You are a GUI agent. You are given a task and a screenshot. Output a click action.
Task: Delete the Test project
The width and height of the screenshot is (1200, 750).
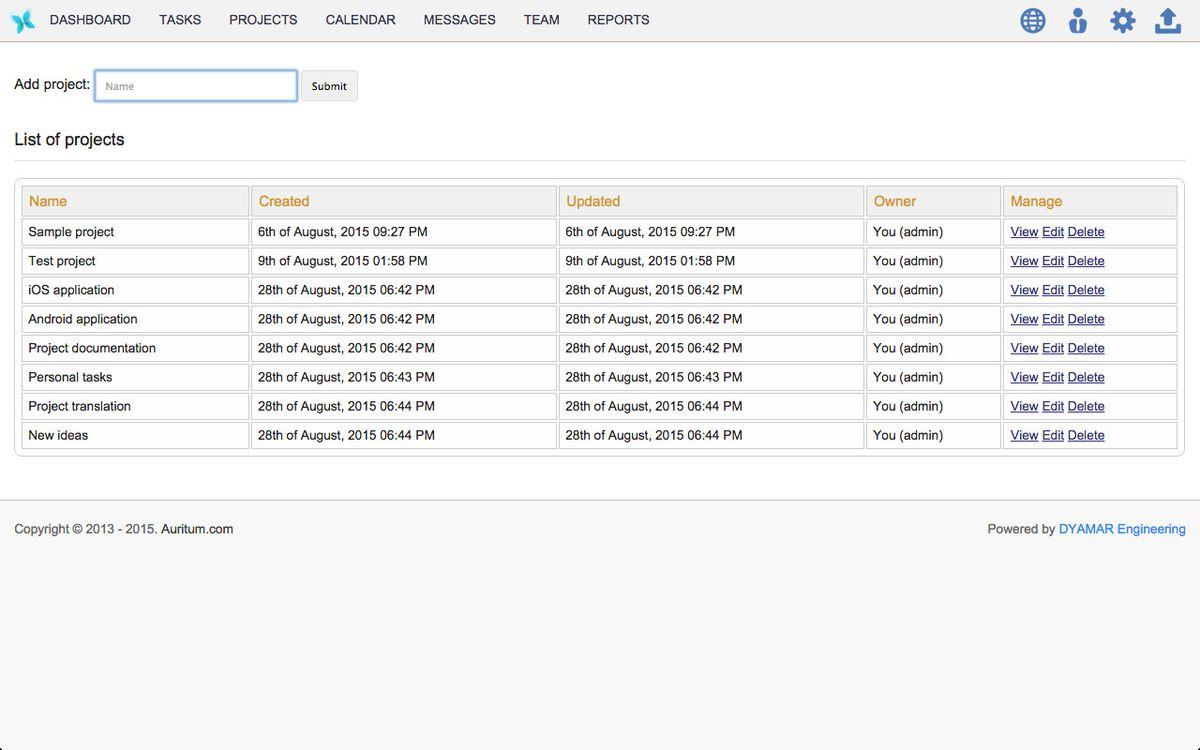coord(1086,261)
